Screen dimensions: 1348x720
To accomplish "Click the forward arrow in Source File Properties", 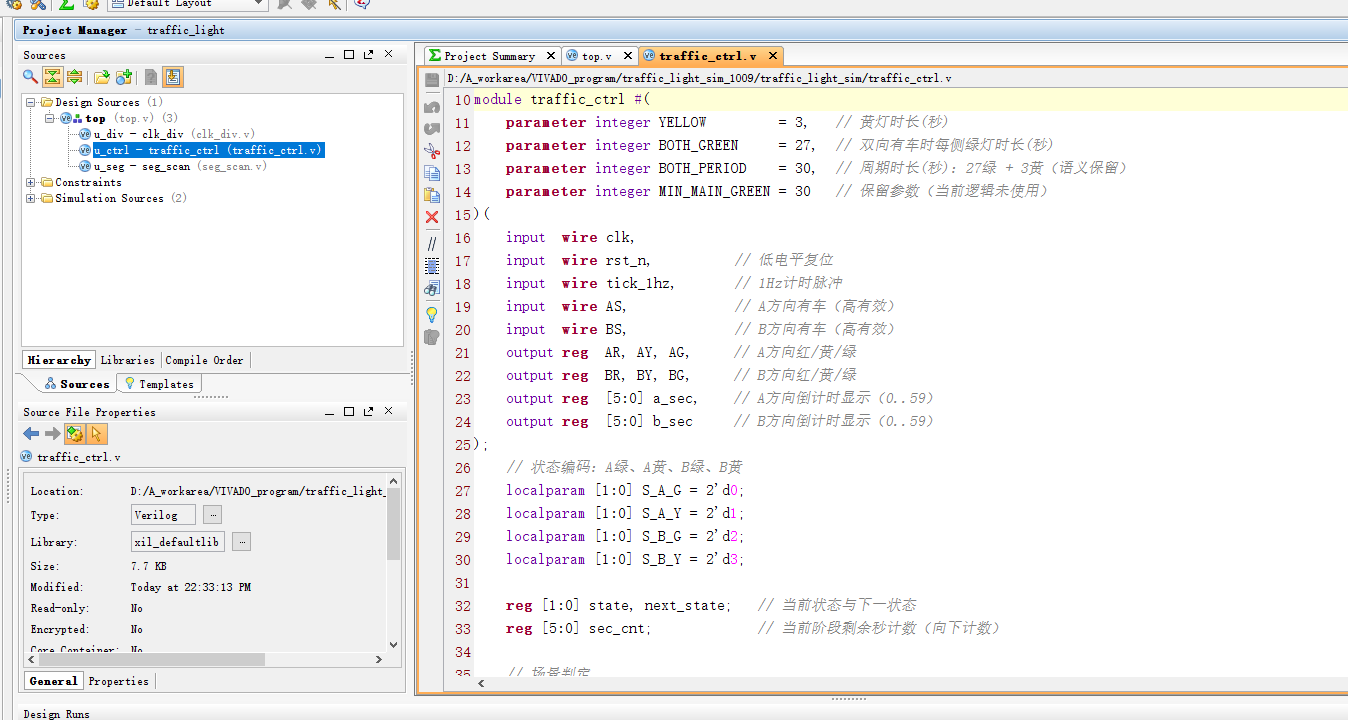I will click(x=53, y=434).
